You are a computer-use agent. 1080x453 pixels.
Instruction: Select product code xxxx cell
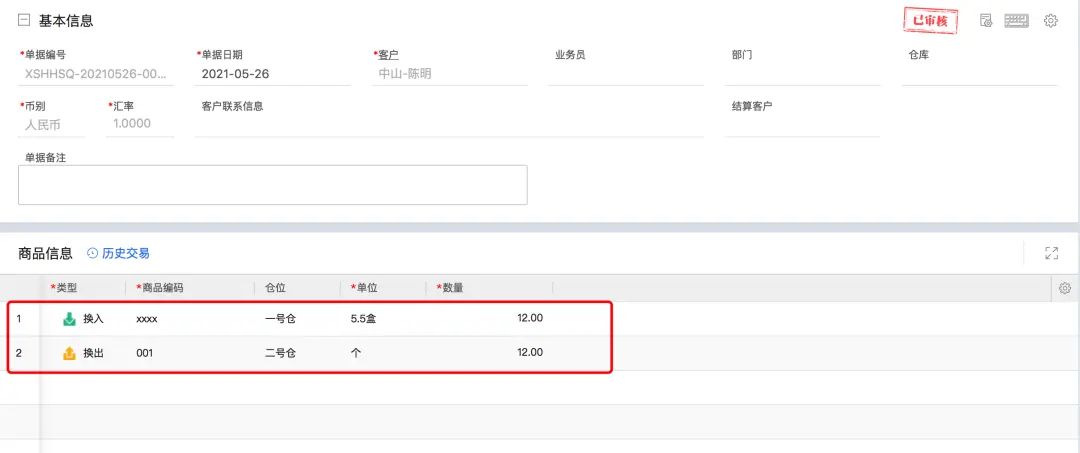[147, 319]
